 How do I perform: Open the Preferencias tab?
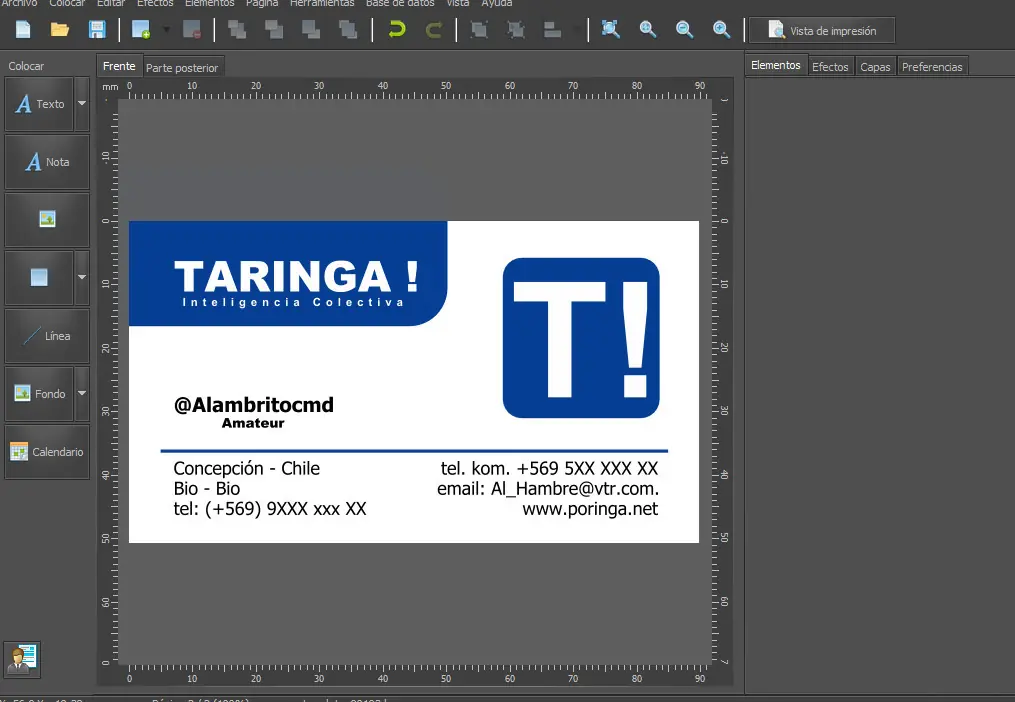tap(932, 67)
